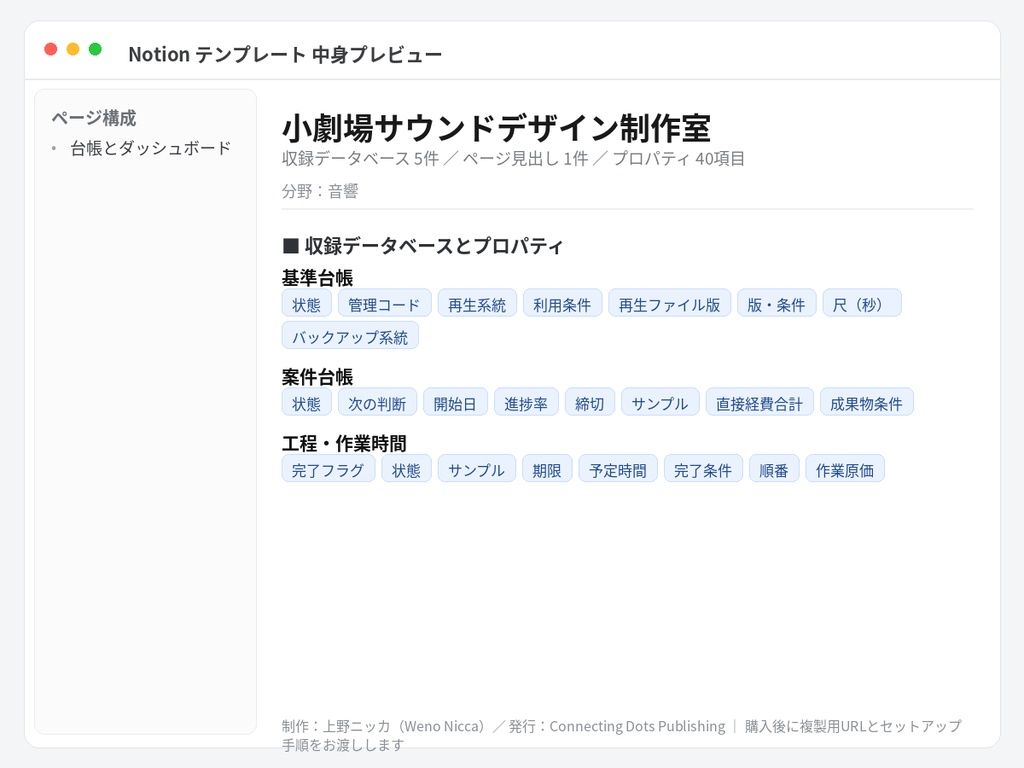Select the 期限 property tag
This screenshot has width=1024, height=768.
tap(547, 469)
